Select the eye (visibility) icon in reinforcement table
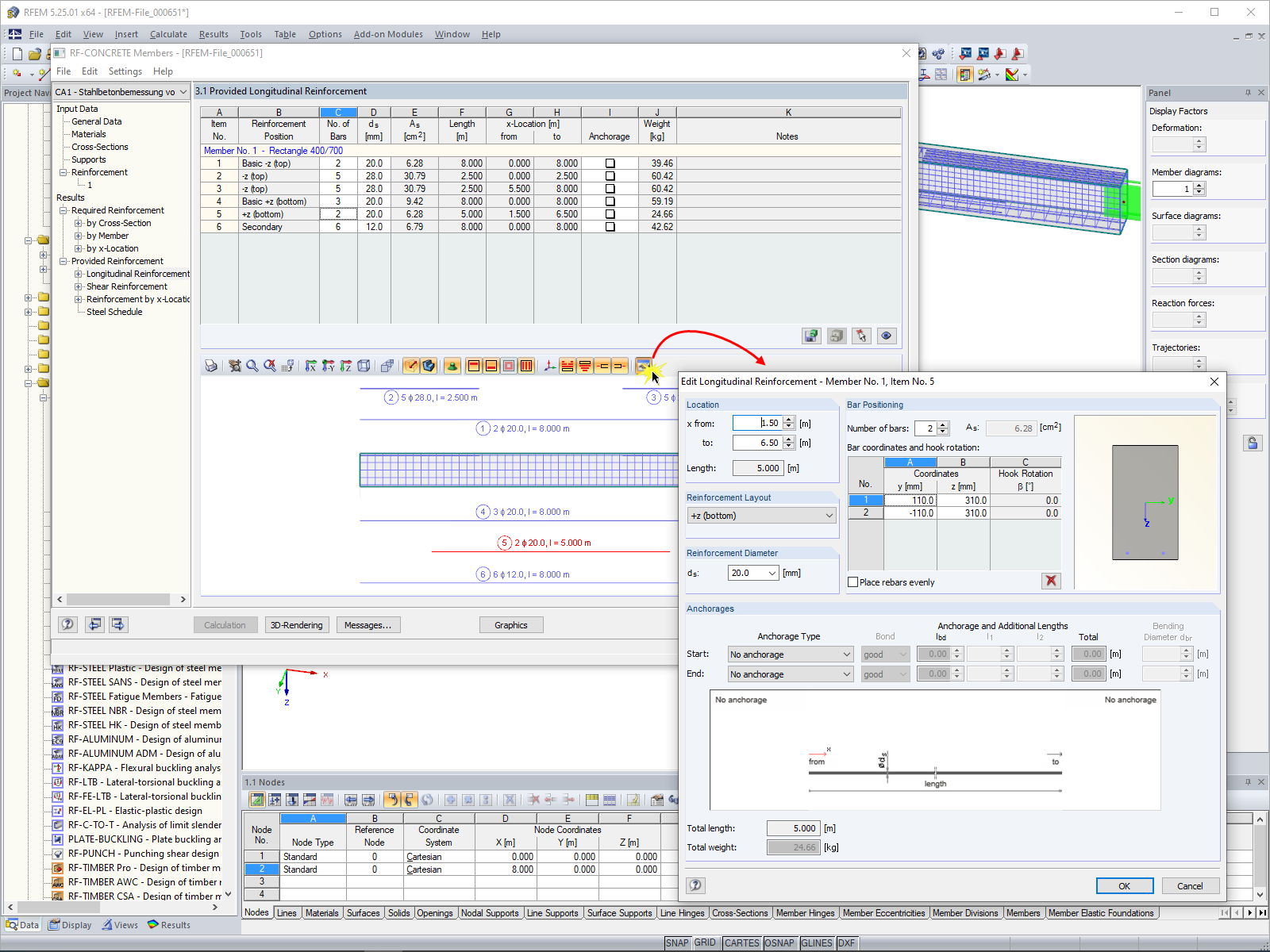The height and width of the screenshot is (952, 1270). pyautogui.click(x=887, y=336)
